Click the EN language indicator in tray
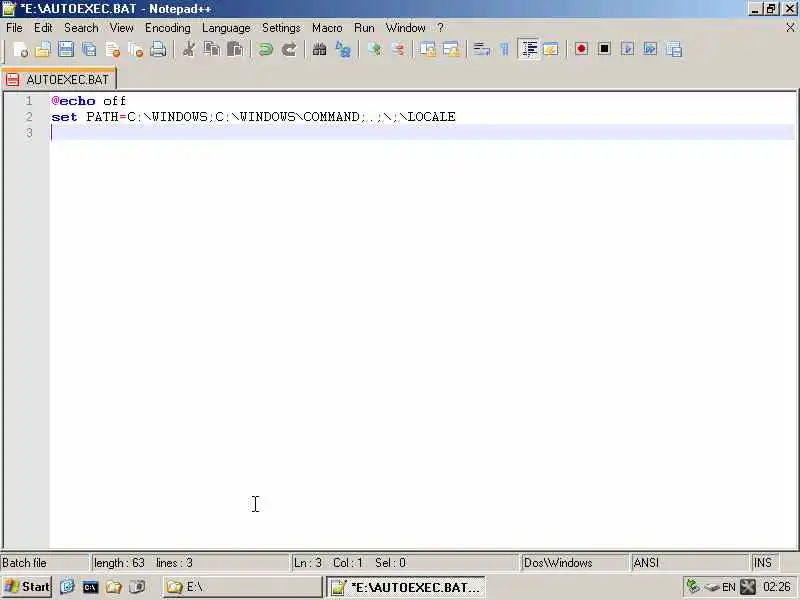 pos(729,587)
